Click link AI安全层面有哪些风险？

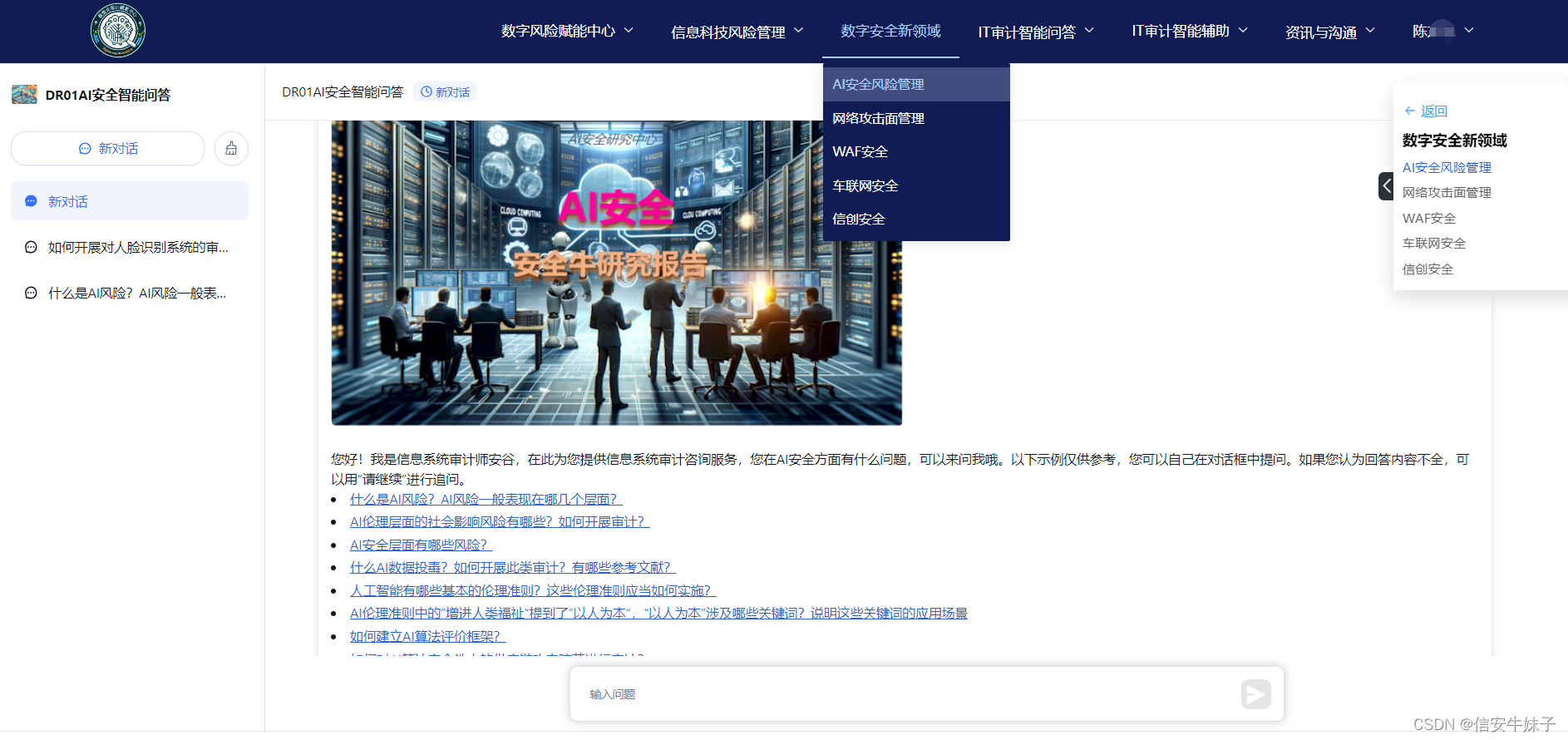click(x=421, y=545)
